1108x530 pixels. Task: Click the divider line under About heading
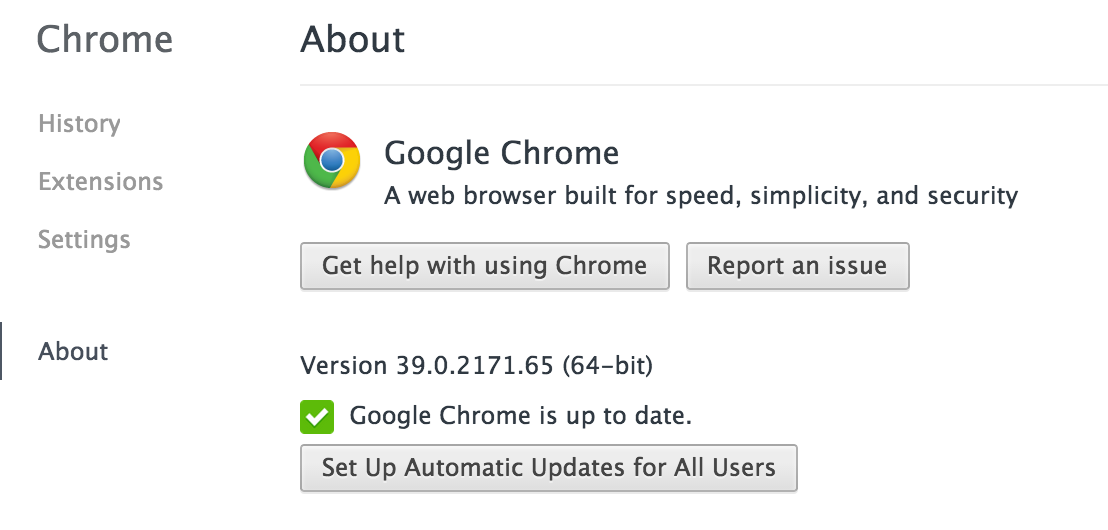700,85
